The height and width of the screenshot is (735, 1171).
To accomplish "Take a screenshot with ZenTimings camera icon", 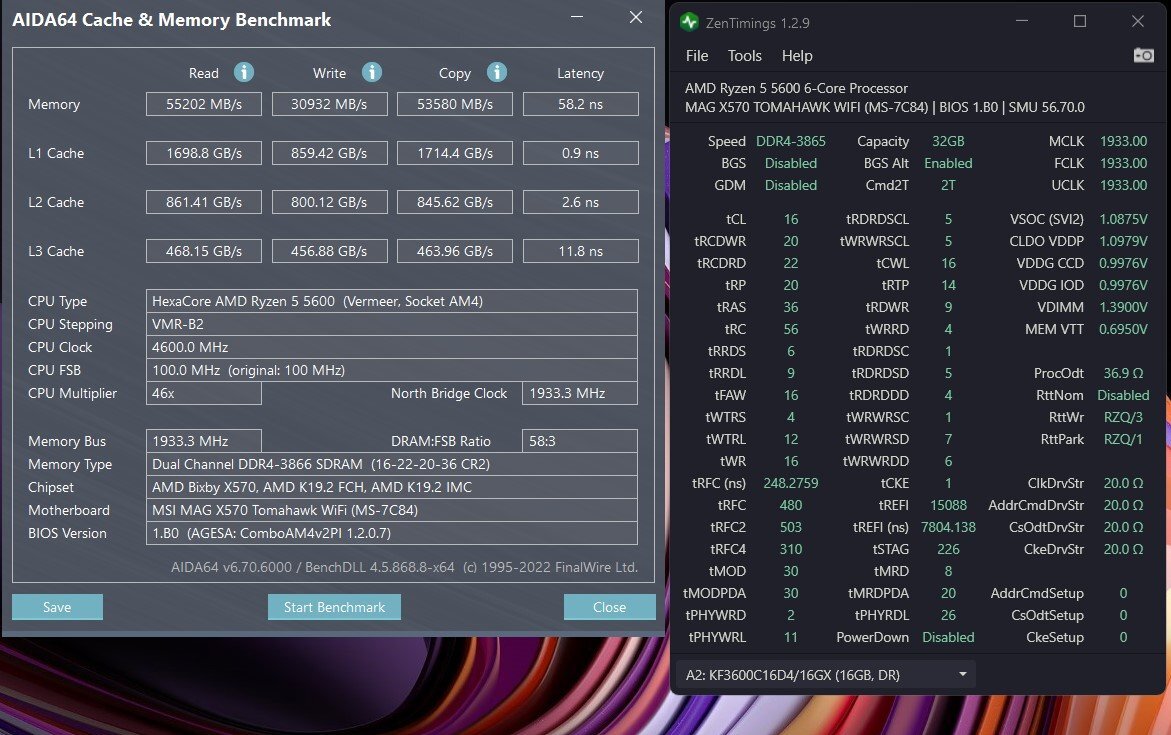I will 1143,56.
